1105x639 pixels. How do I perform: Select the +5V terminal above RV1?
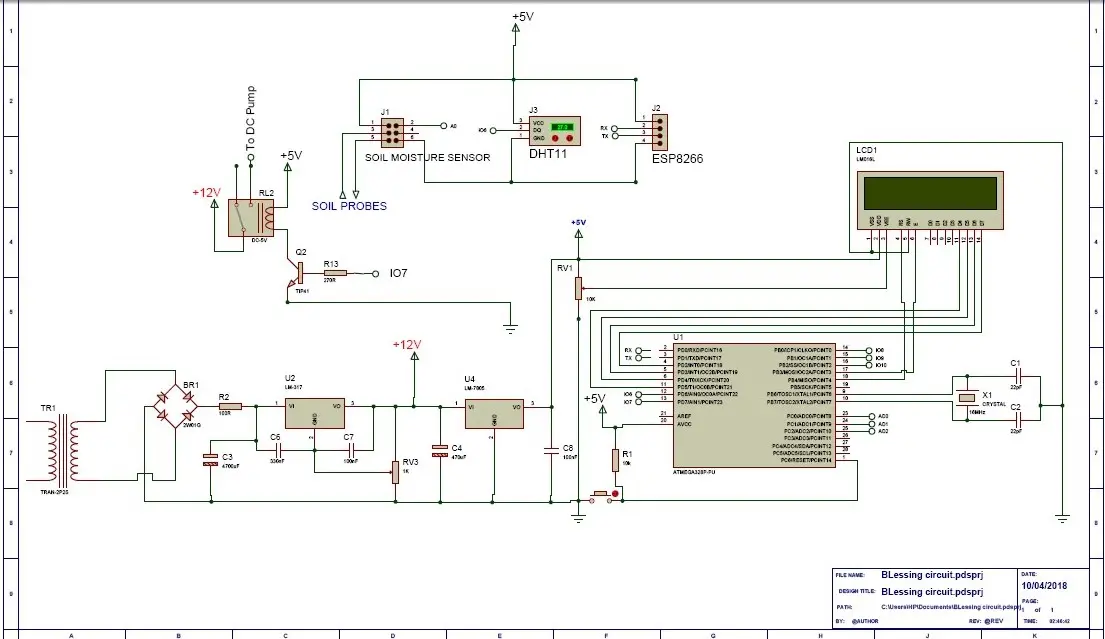point(579,234)
